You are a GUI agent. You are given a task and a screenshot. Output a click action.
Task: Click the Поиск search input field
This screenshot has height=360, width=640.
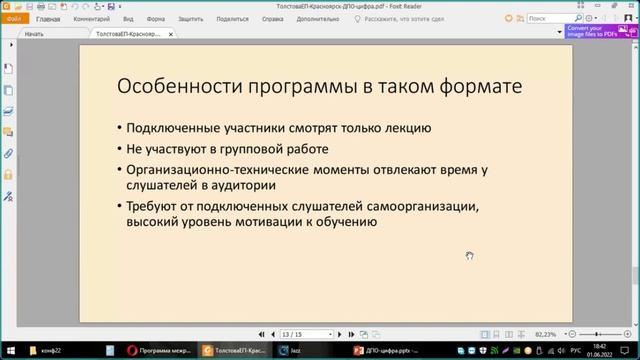[551, 18]
